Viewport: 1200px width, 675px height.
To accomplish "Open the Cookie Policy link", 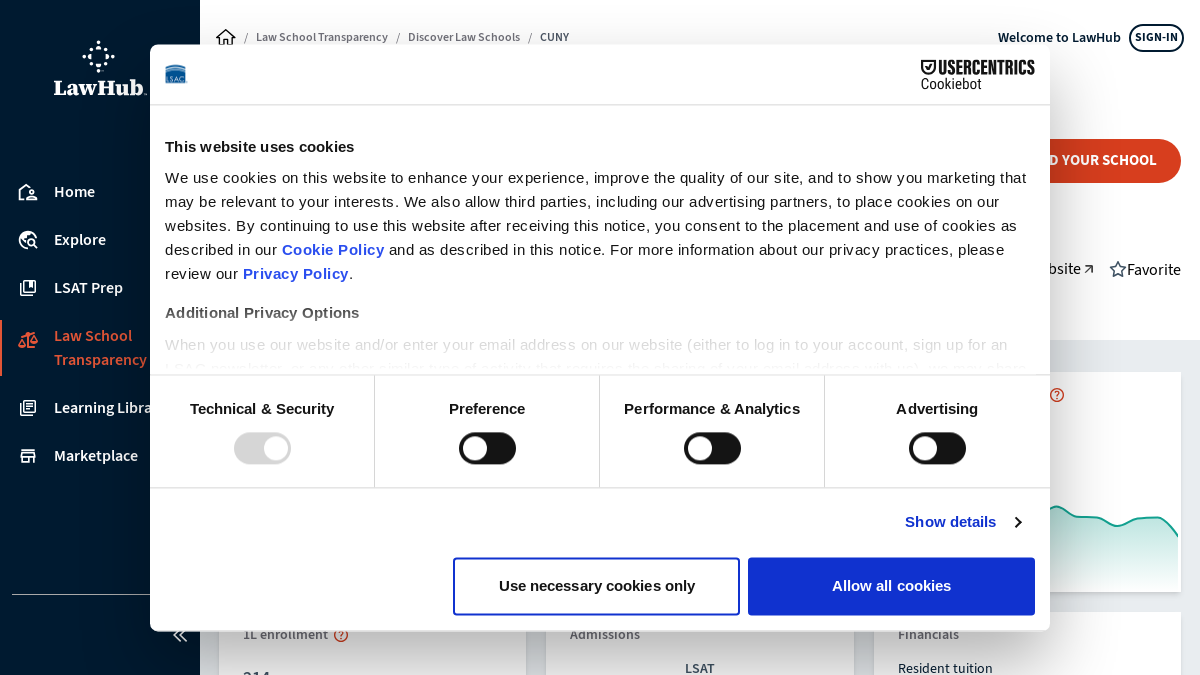I will pos(333,250).
